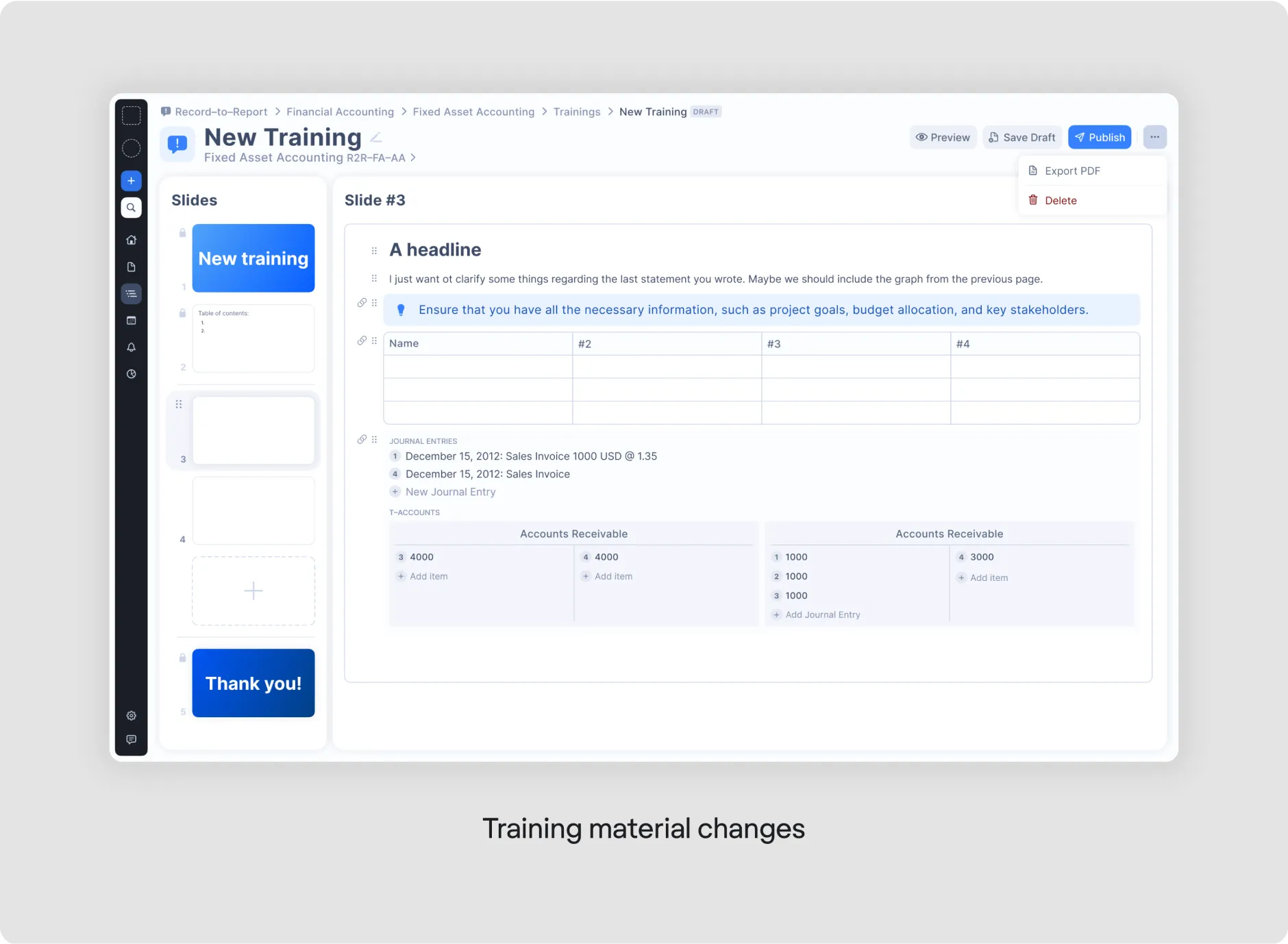This screenshot has height=944, width=1288.
Task: Unlock the Thank you! slide
Action: point(182,657)
